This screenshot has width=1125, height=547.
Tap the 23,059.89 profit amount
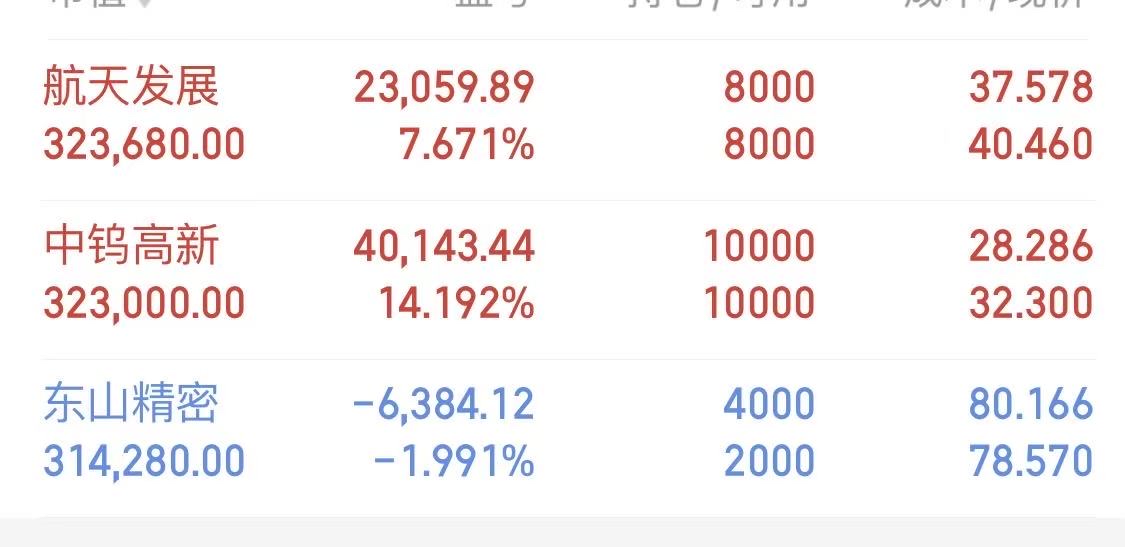443,88
